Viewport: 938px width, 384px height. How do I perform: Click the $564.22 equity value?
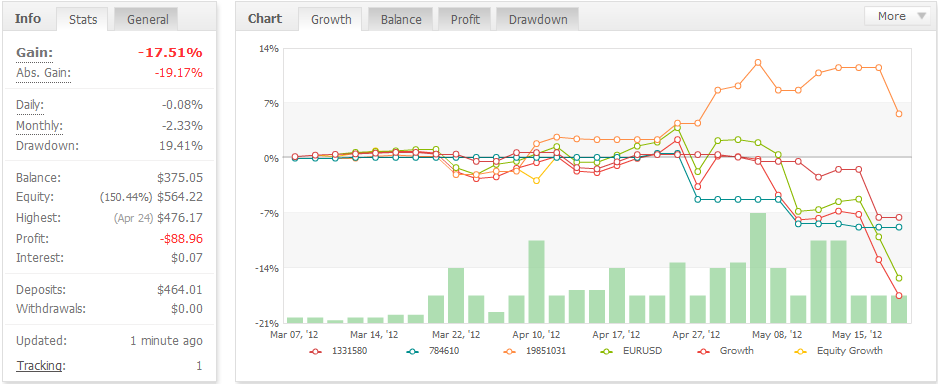click(179, 197)
